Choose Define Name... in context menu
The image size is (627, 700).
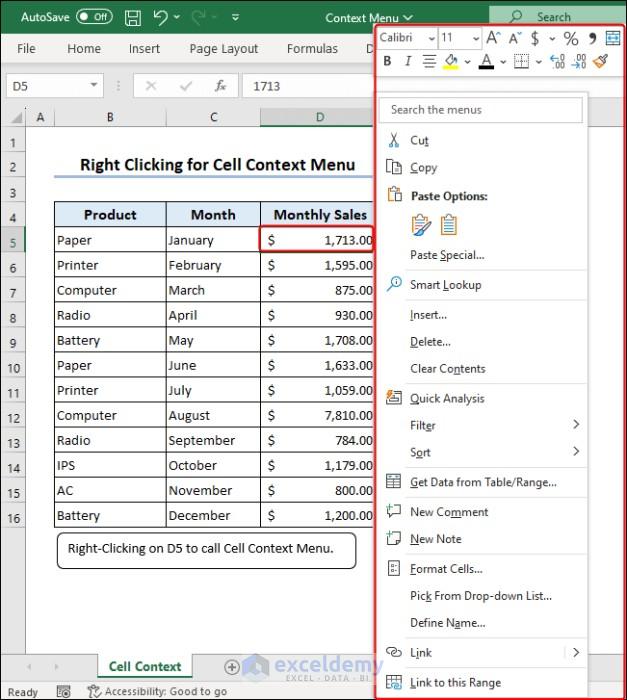(482, 623)
